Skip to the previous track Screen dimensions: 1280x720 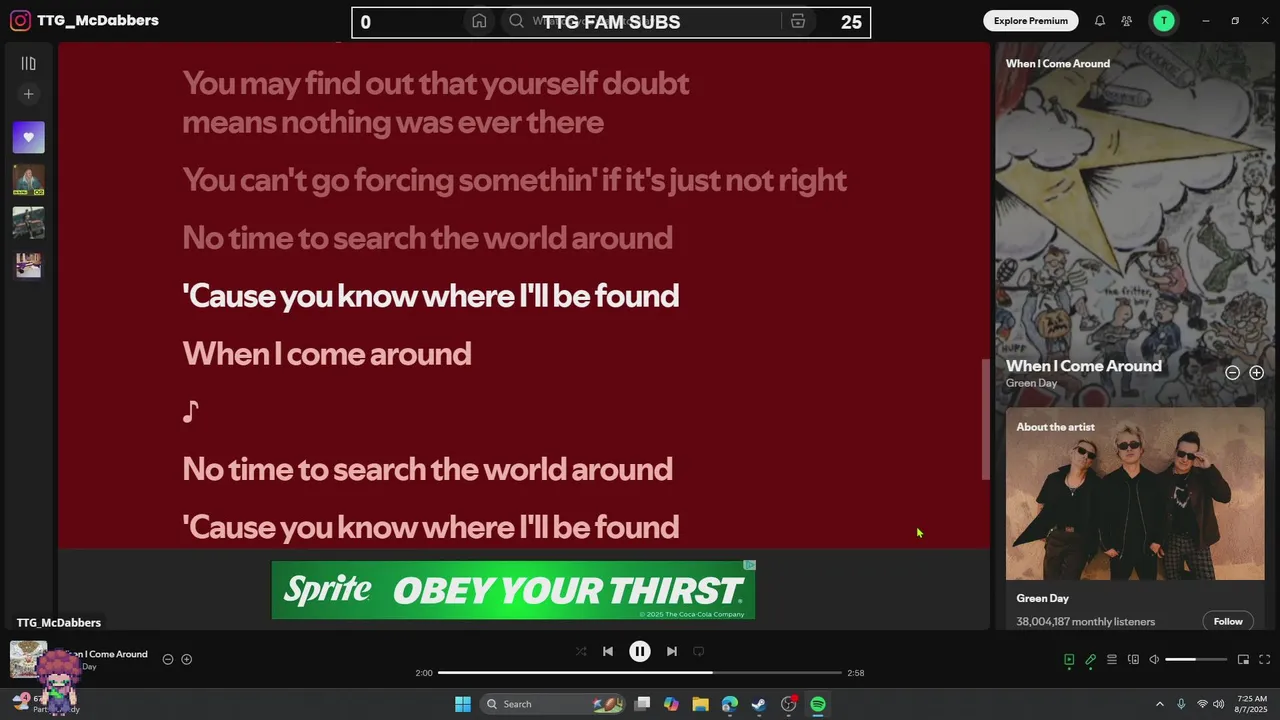[x=608, y=651]
